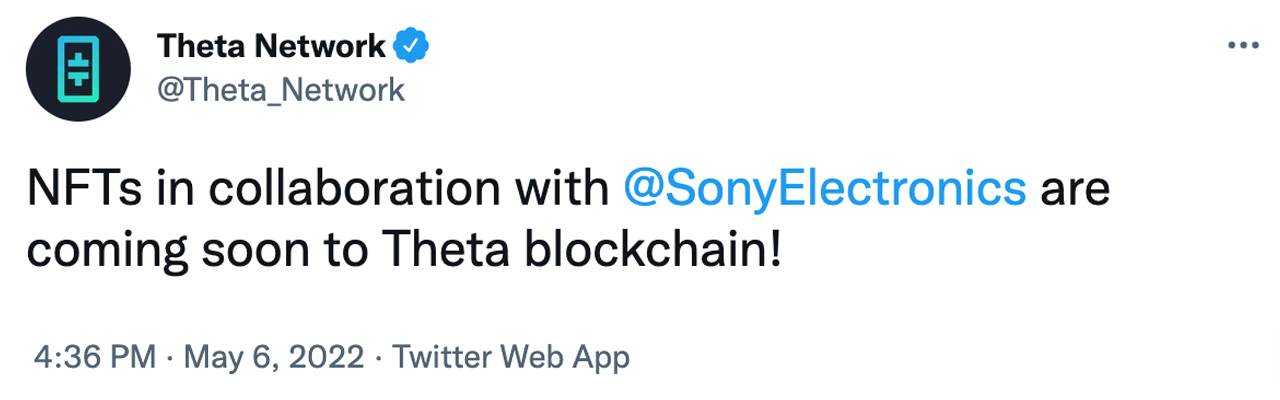Click the Theta Network profile avatar
Image resolution: width=1280 pixels, height=400 pixels.
click(78, 68)
